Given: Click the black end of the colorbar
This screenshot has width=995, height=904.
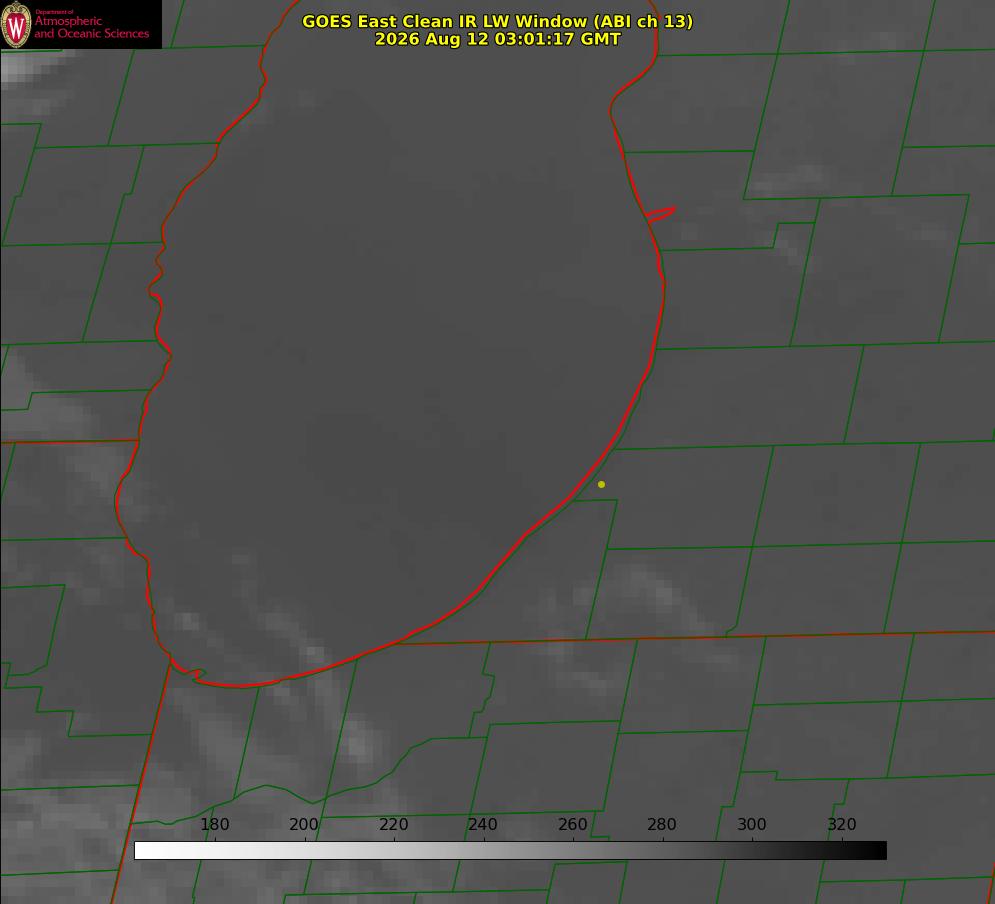Looking at the screenshot, I should click(x=878, y=851).
